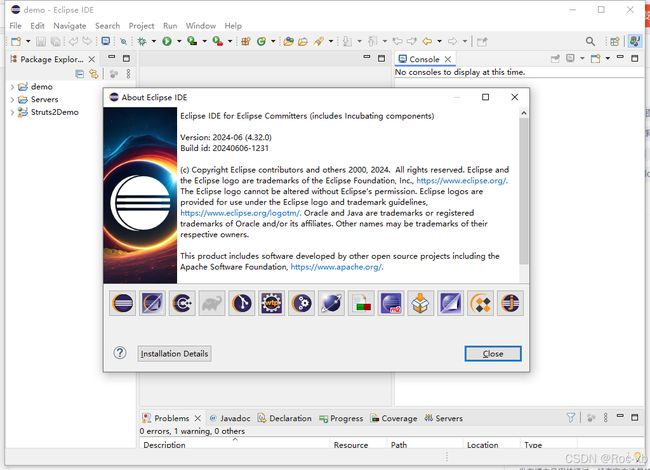Click the m2e Maven feature icon
650x470 pixels.
click(x=391, y=303)
